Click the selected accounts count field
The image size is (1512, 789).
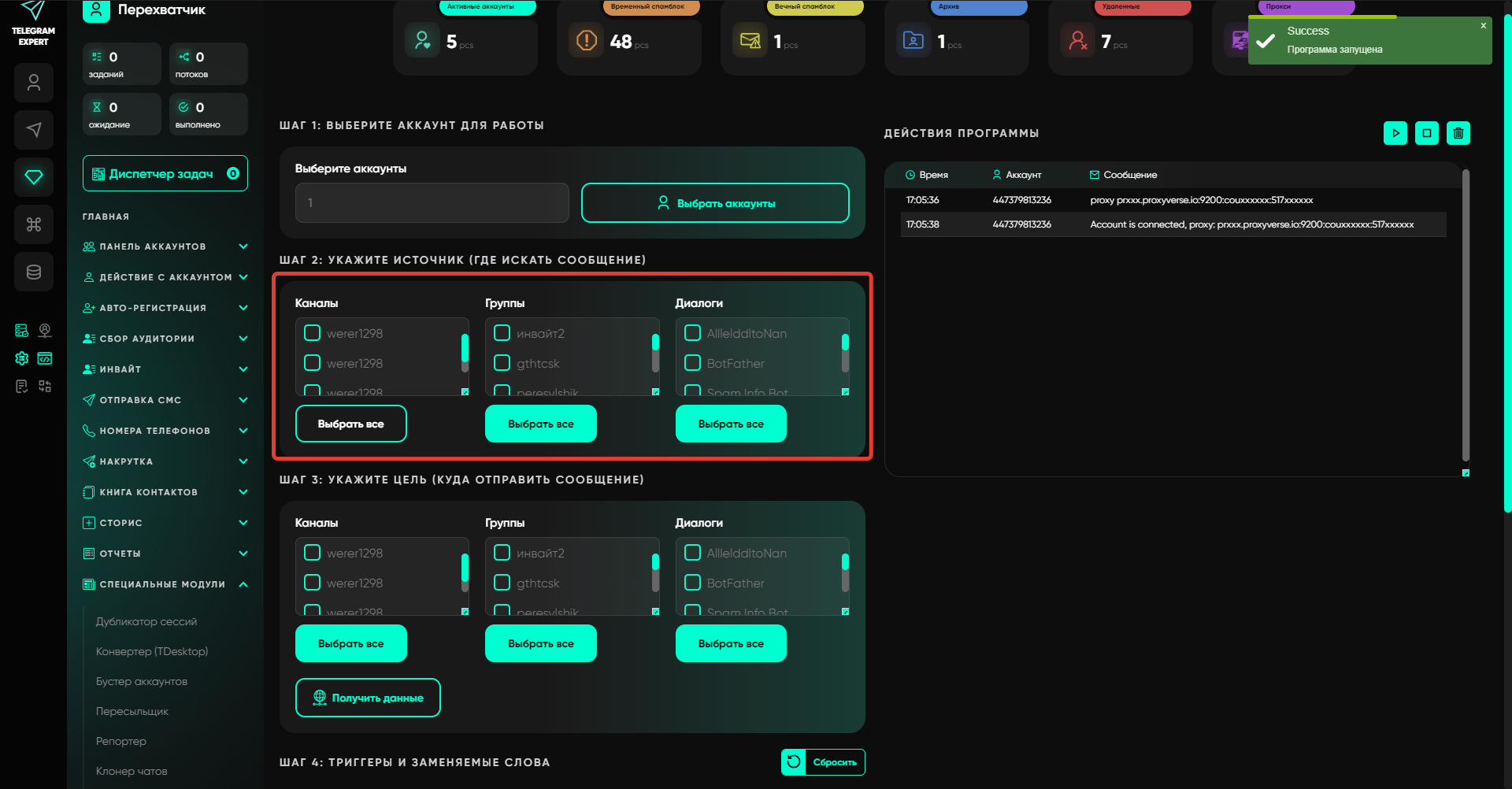[x=432, y=203]
